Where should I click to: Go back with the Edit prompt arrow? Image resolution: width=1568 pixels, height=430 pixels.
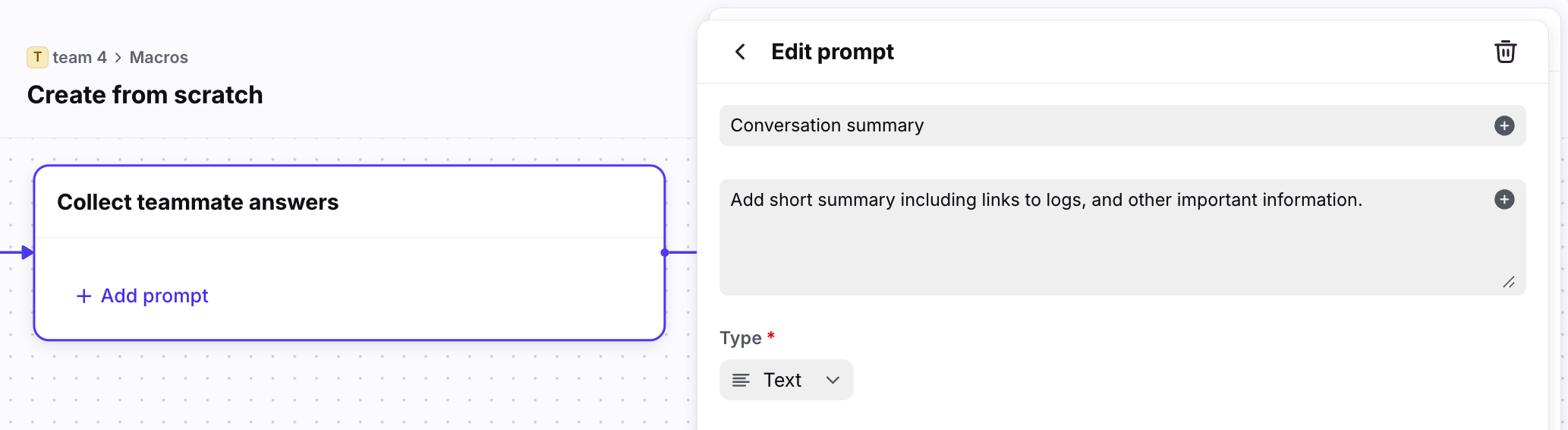click(x=740, y=52)
